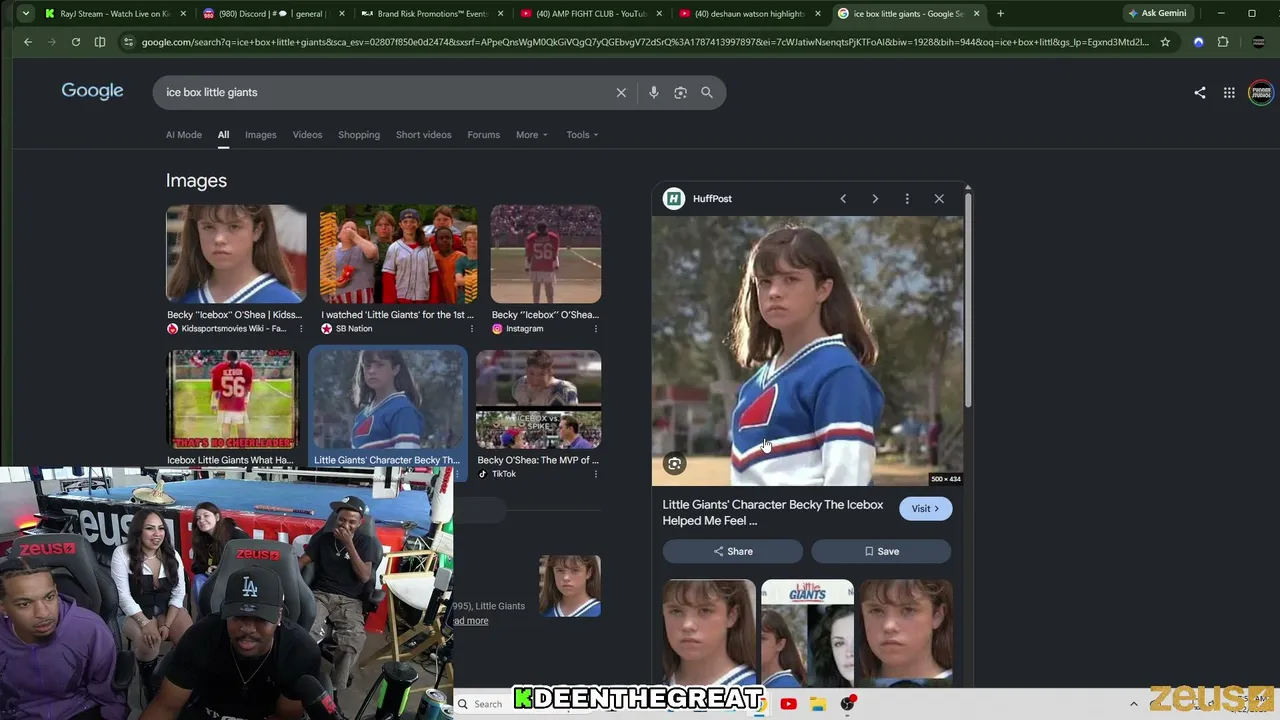Reload the current page
Screen dimensions: 1280x720
[75, 42]
